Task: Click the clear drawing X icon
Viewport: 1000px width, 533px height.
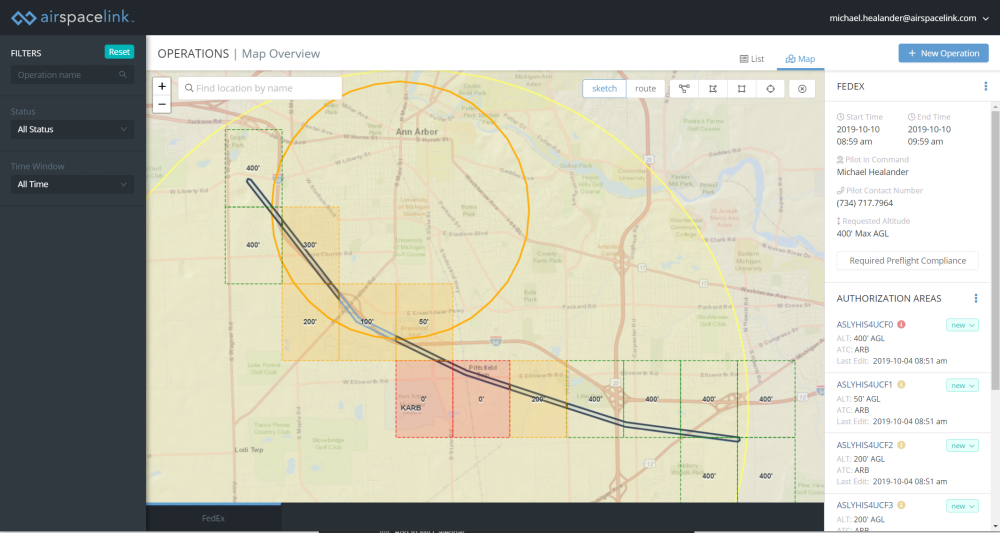Action: pos(801,89)
